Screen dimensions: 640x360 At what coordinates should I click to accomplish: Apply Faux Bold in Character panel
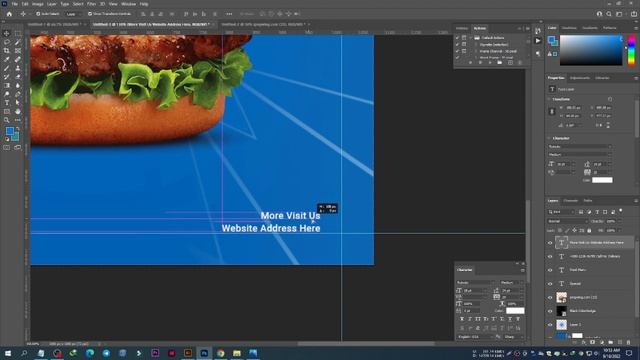(x=462, y=319)
